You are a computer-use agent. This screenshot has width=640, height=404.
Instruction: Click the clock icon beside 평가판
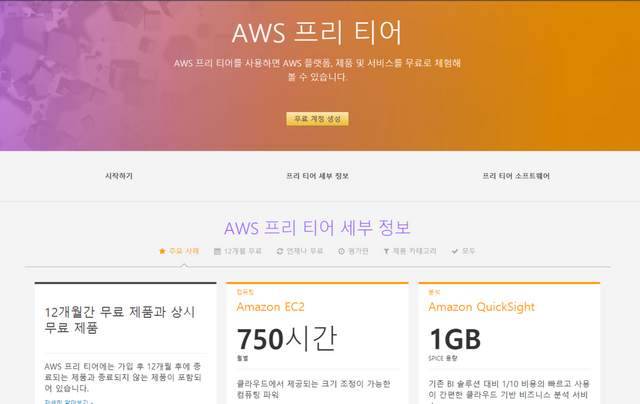(x=341, y=251)
